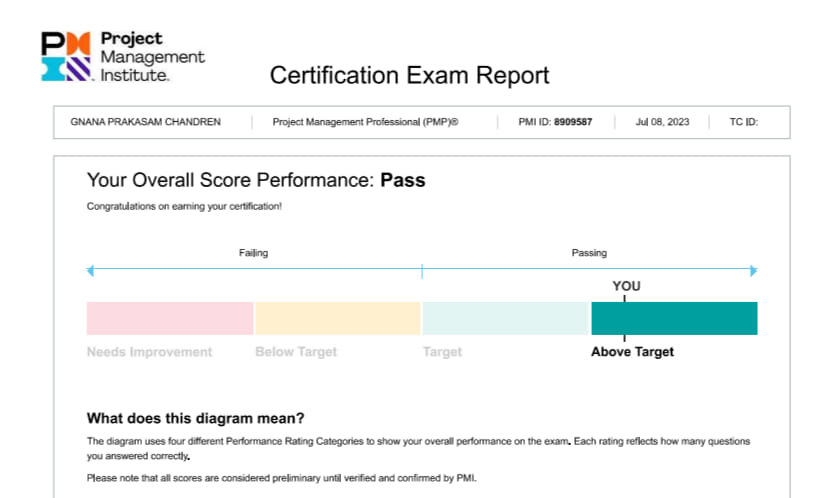
Task: Click the Overall Score Performance Pass heading
Action: coord(256,180)
